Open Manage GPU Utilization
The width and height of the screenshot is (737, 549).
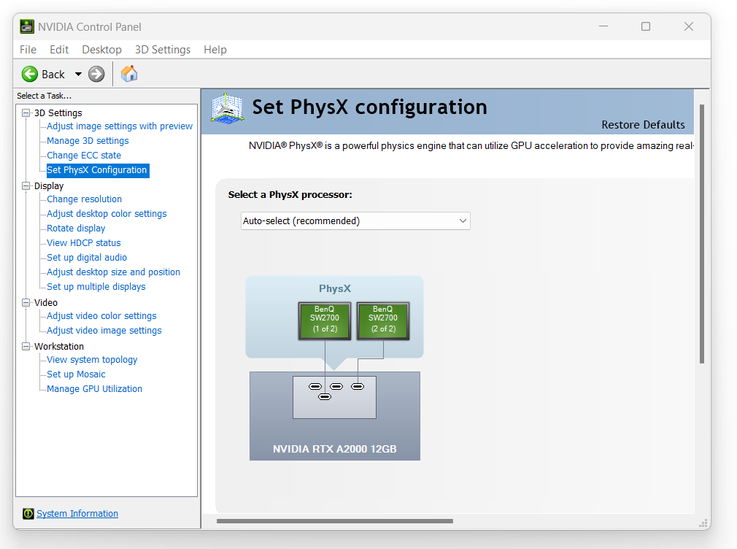94,389
